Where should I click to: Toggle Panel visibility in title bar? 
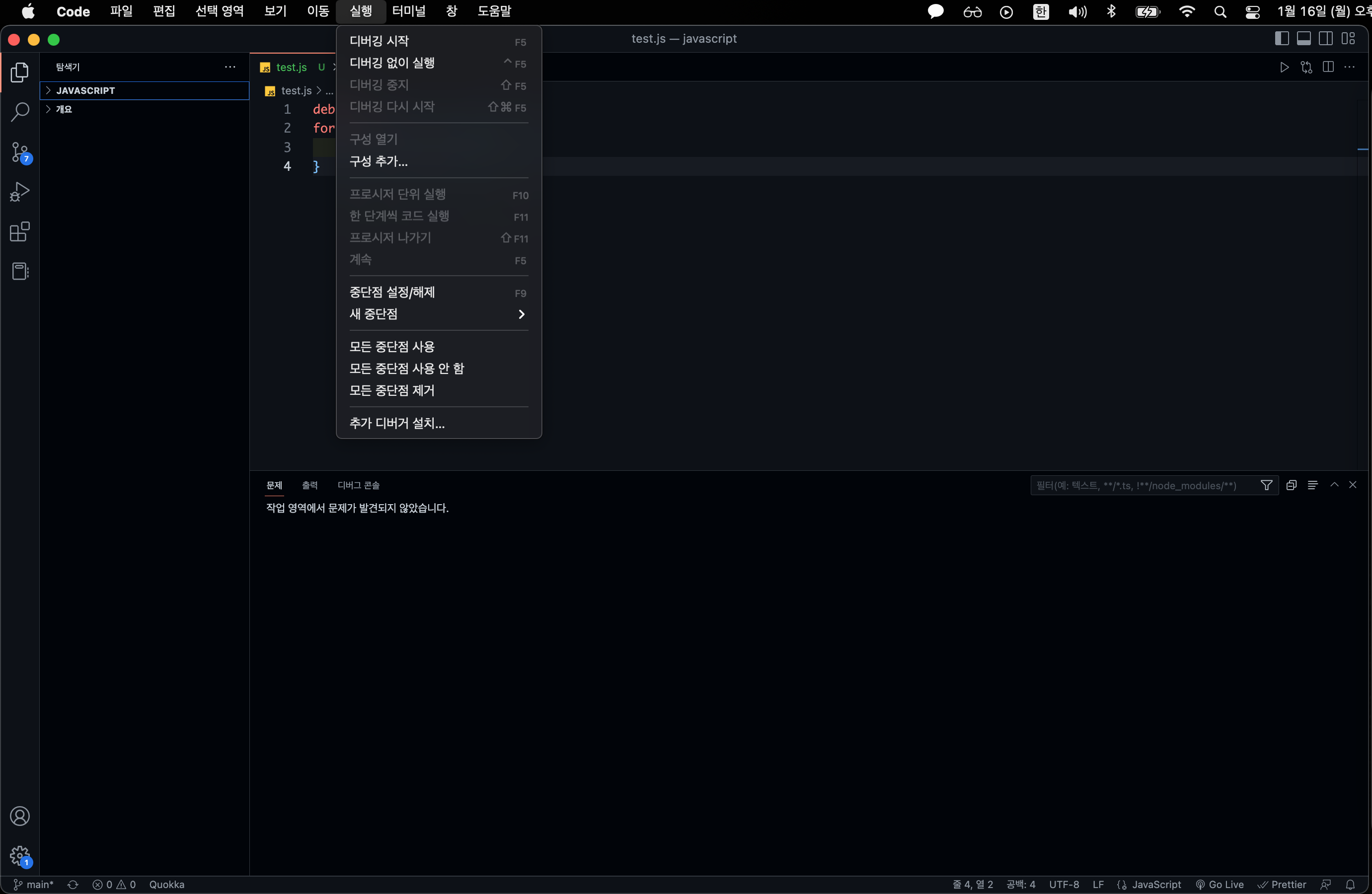[x=1303, y=39]
